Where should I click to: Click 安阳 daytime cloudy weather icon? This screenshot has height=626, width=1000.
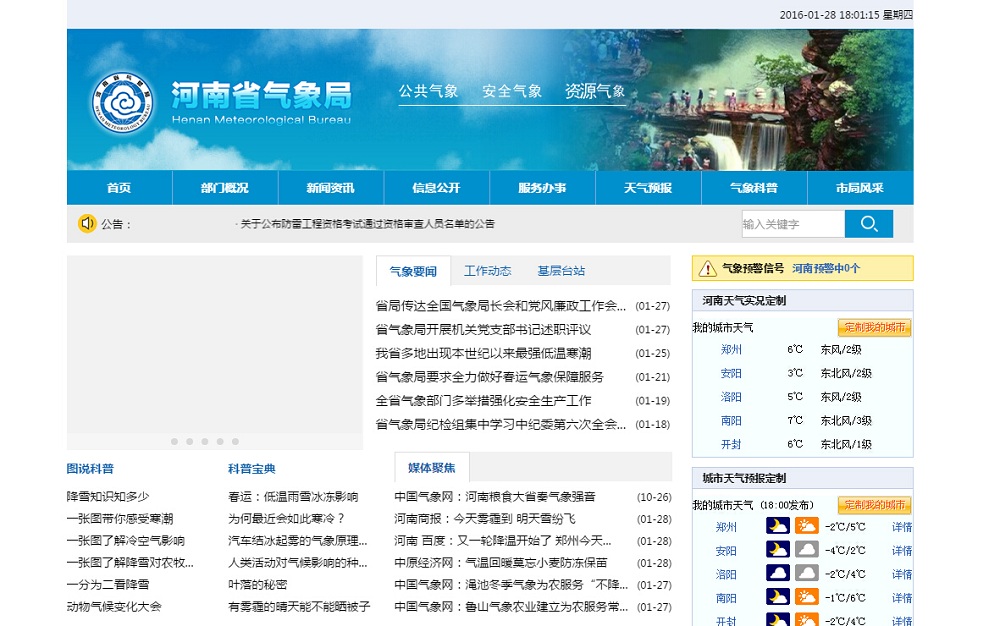[x=806, y=550]
